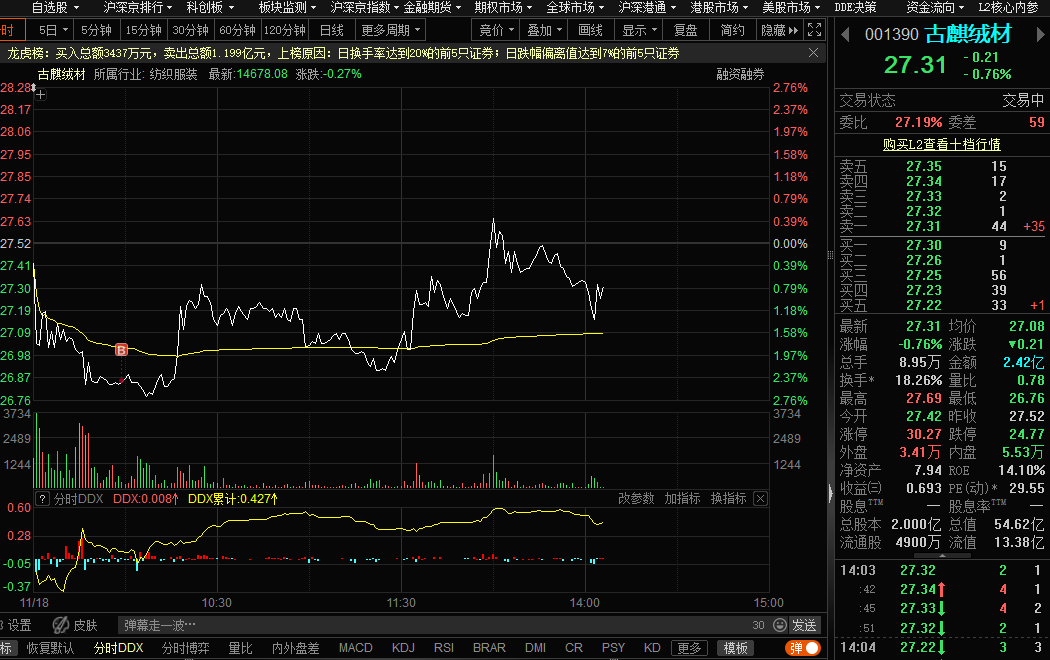The width and height of the screenshot is (1050, 660).
Task: Click 更多 for more indicators
Action: tap(689, 648)
